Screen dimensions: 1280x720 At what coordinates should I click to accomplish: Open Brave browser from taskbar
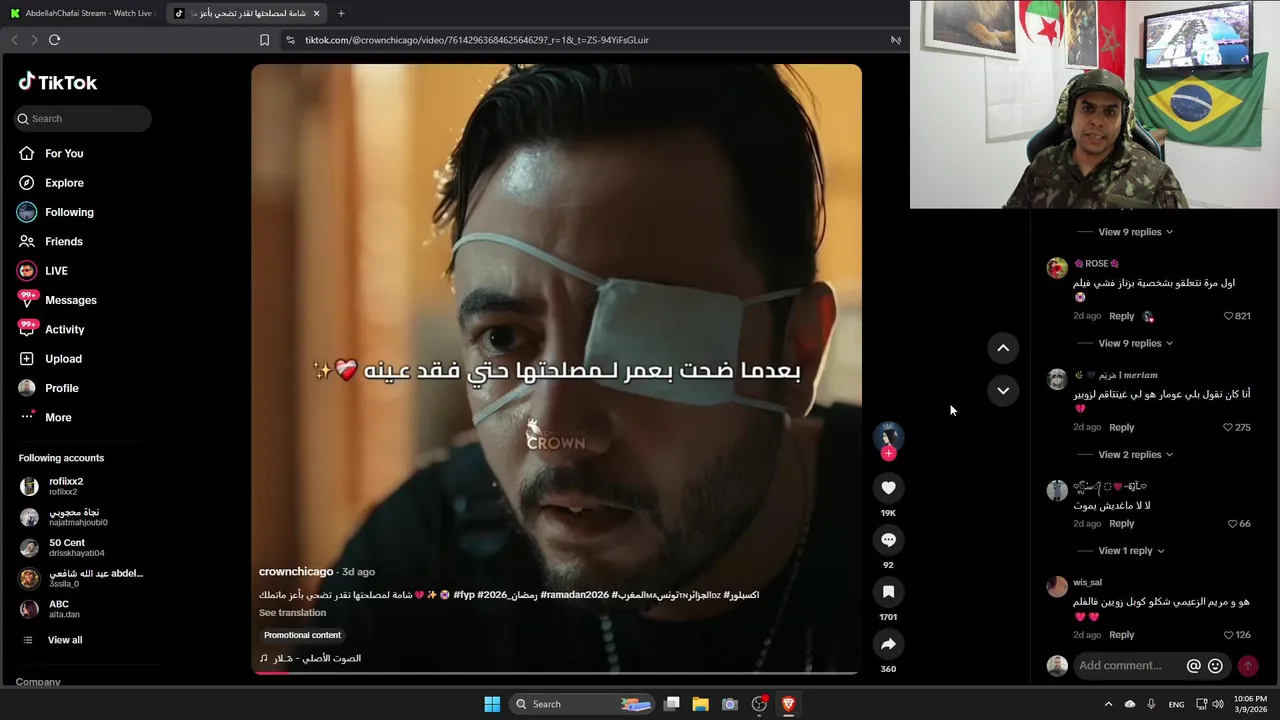tap(788, 704)
